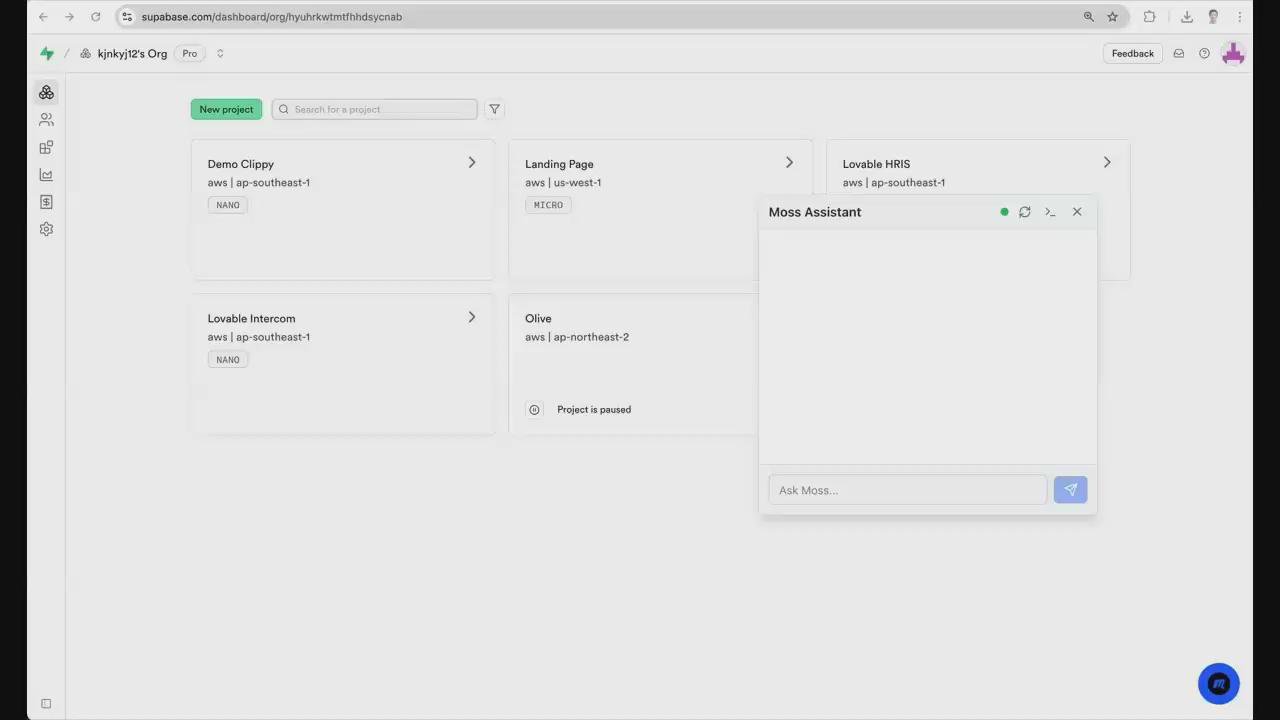Screen dimensions: 1280x720
Task: Open the browser extensions puzzle icon
Action: pyautogui.click(x=1149, y=17)
